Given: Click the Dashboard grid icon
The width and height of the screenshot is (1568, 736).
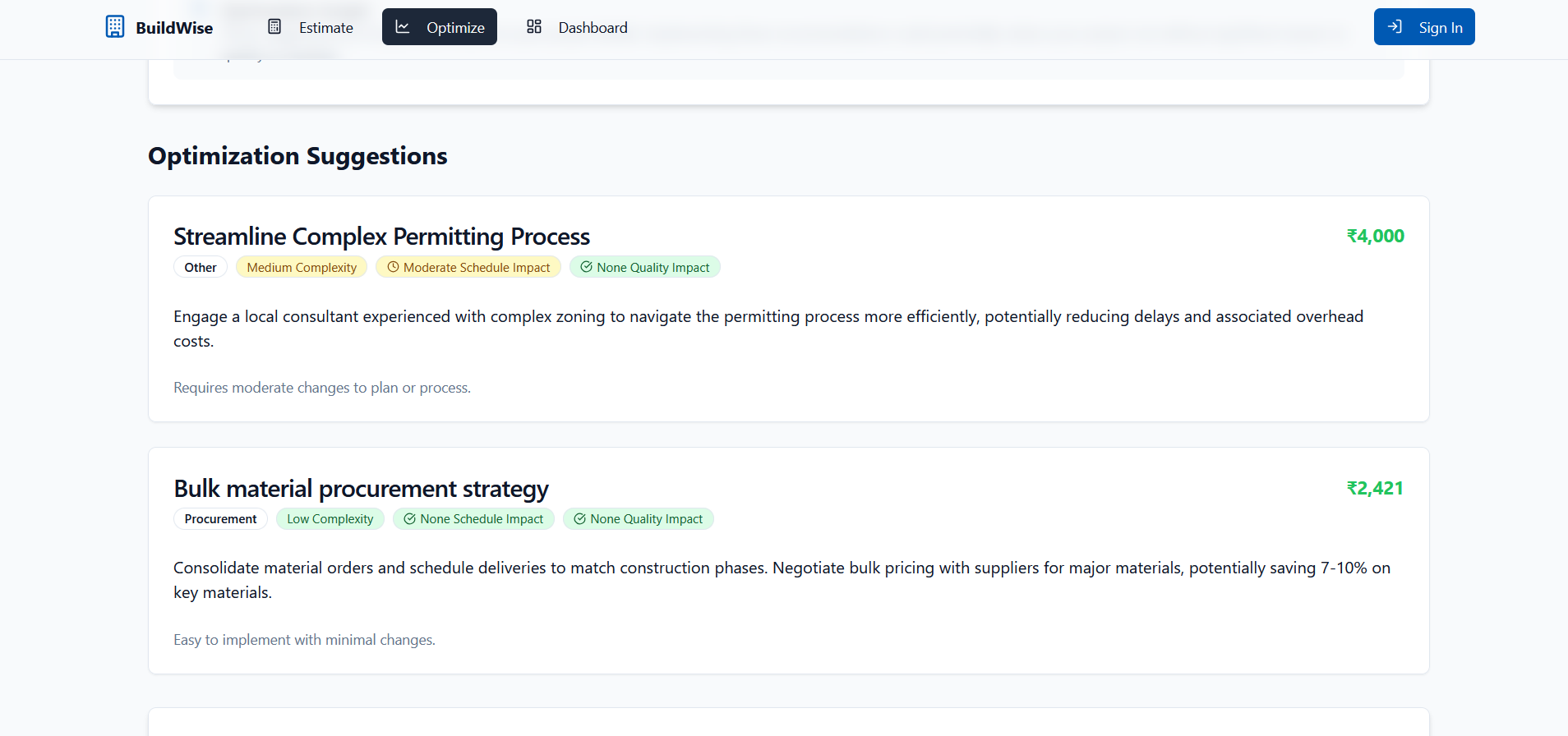Looking at the screenshot, I should point(534,27).
